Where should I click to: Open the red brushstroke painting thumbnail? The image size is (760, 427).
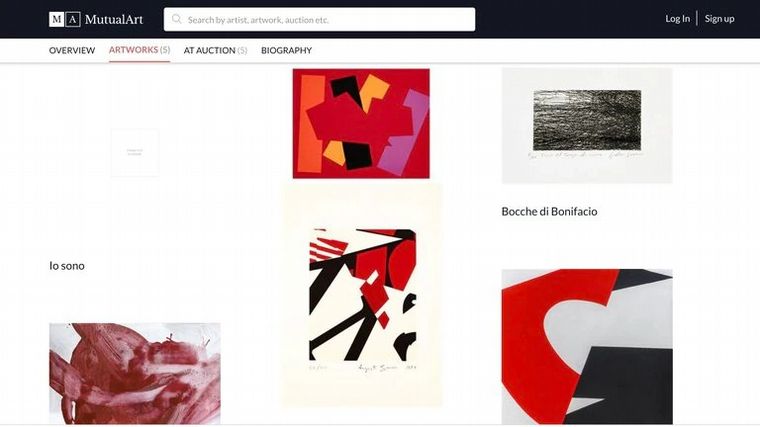(135, 374)
